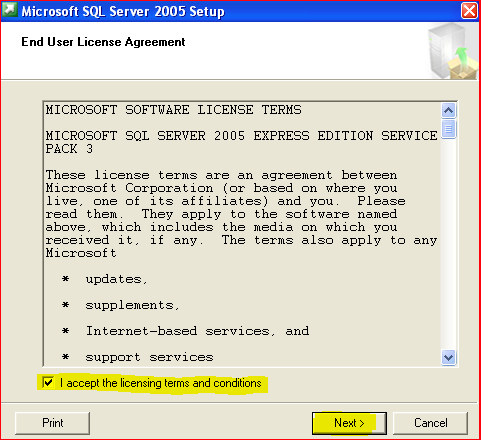Click the scrollbar track below the thumb
Screen dimensions: 481x440
[x=448, y=244]
